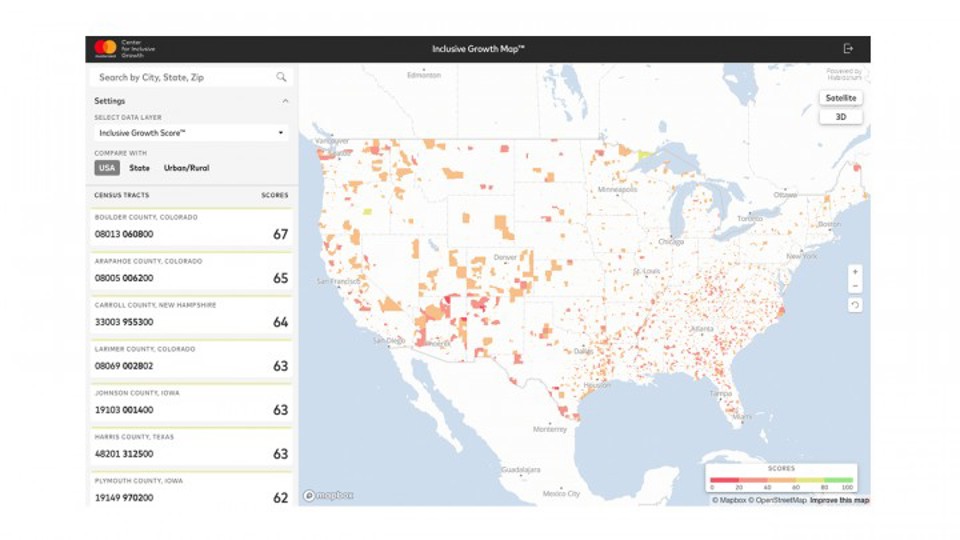Click the search magnifier icon
Screen dimensions: 960x540
click(281, 77)
